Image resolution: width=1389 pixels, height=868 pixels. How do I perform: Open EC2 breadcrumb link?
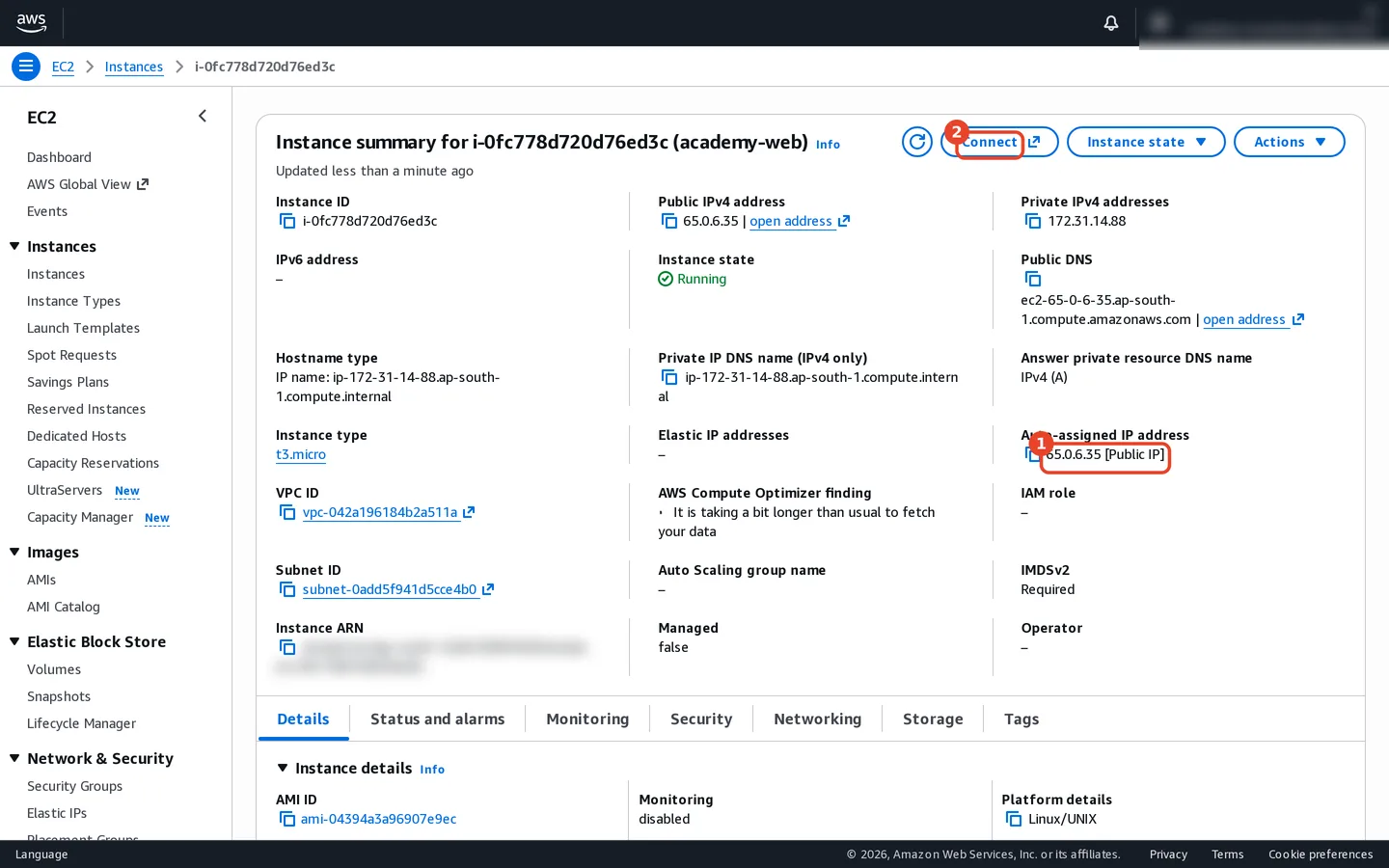(x=63, y=67)
